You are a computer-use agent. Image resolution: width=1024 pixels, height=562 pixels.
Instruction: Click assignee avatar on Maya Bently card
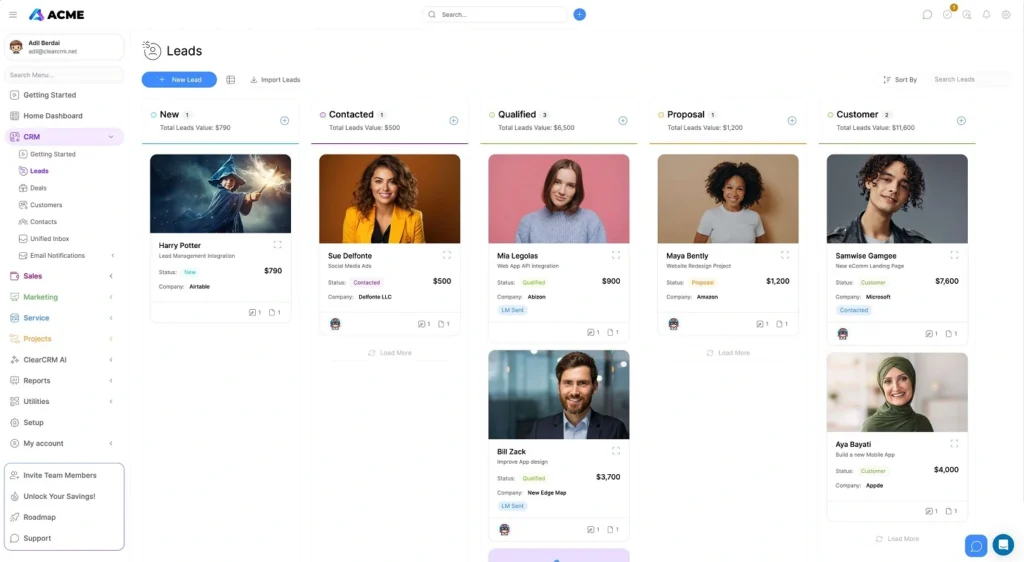click(674, 324)
